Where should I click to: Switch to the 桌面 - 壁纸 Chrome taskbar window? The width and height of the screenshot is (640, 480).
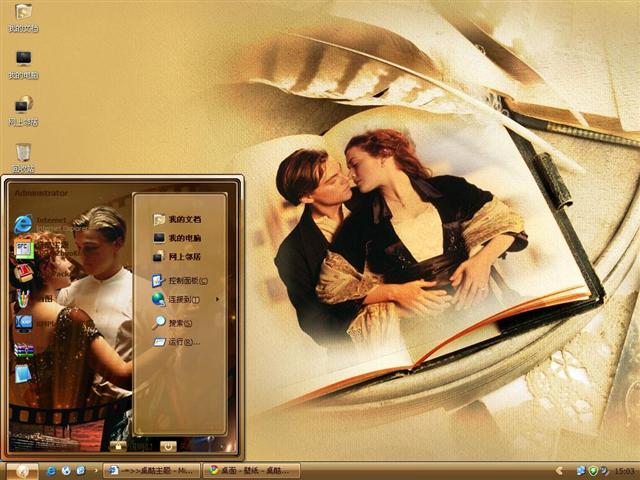[x=251, y=471]
